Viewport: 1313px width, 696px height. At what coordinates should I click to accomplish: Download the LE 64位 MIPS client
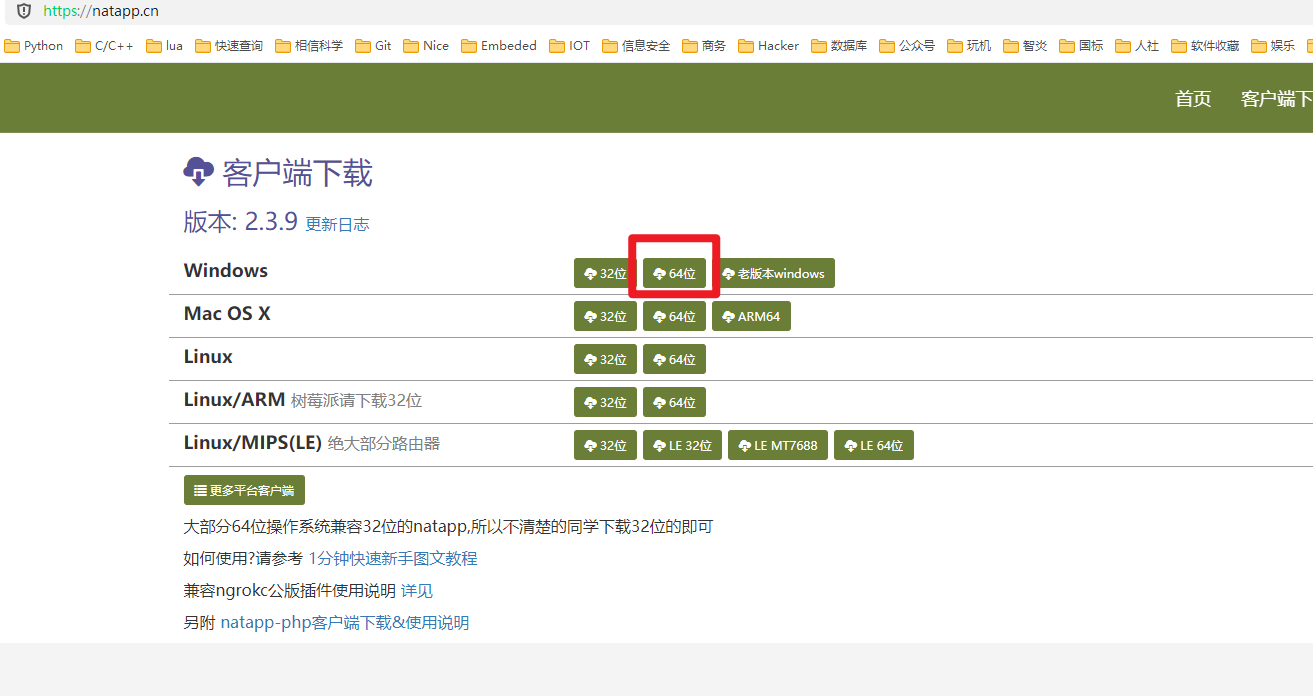[874, 445]
